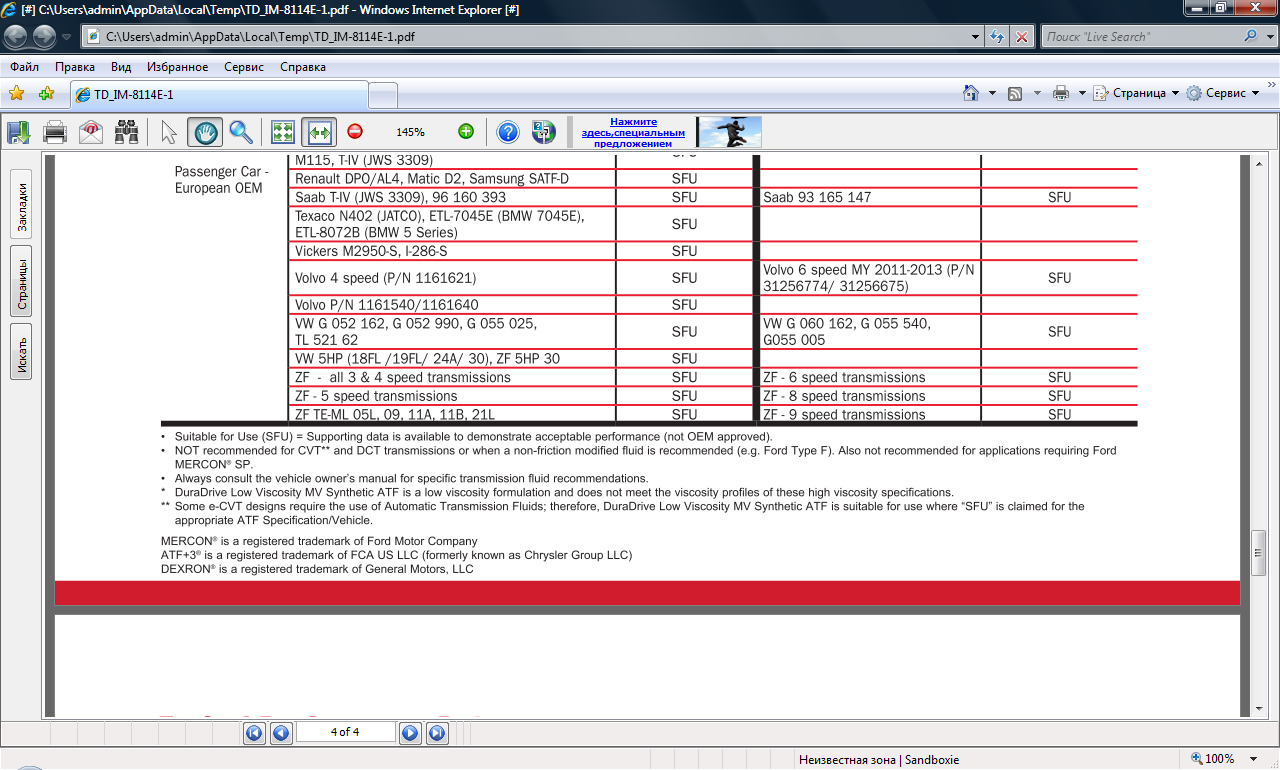Open the Избранное menu
This screenshot has height=770, width=1280.
click(x=177, y=67)
